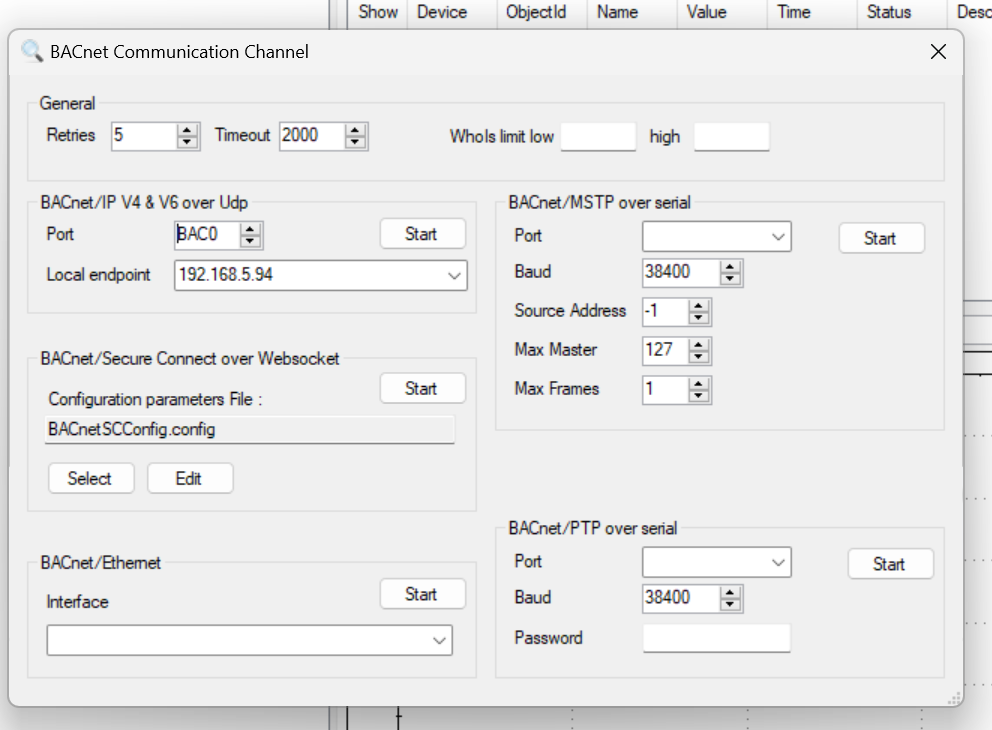Click the Max Master field showing 127
Image resolution: width=992 pixels, height=730 pixels.
click(665, 351)
